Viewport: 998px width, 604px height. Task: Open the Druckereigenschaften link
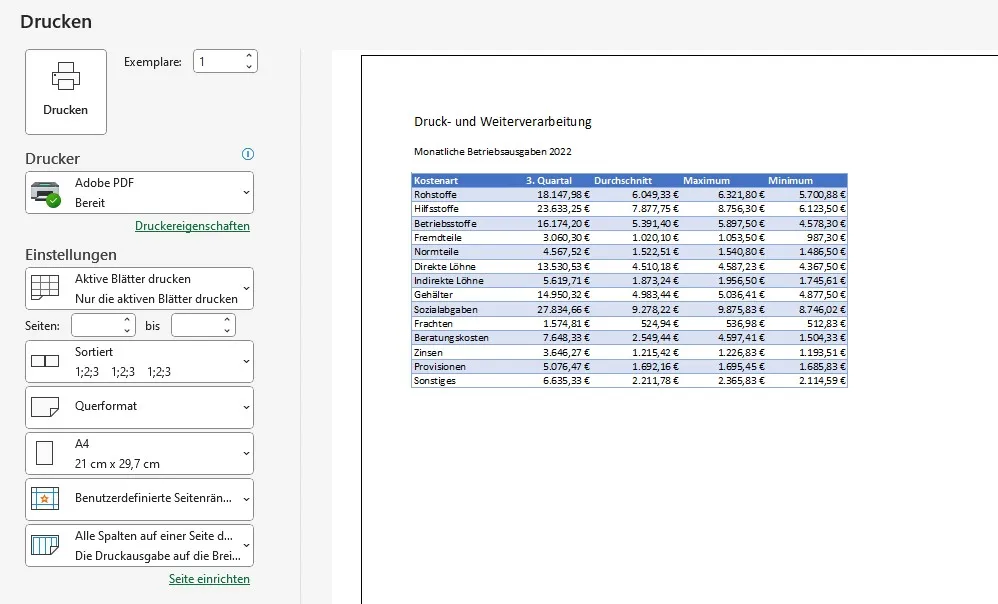click(192, 226)
